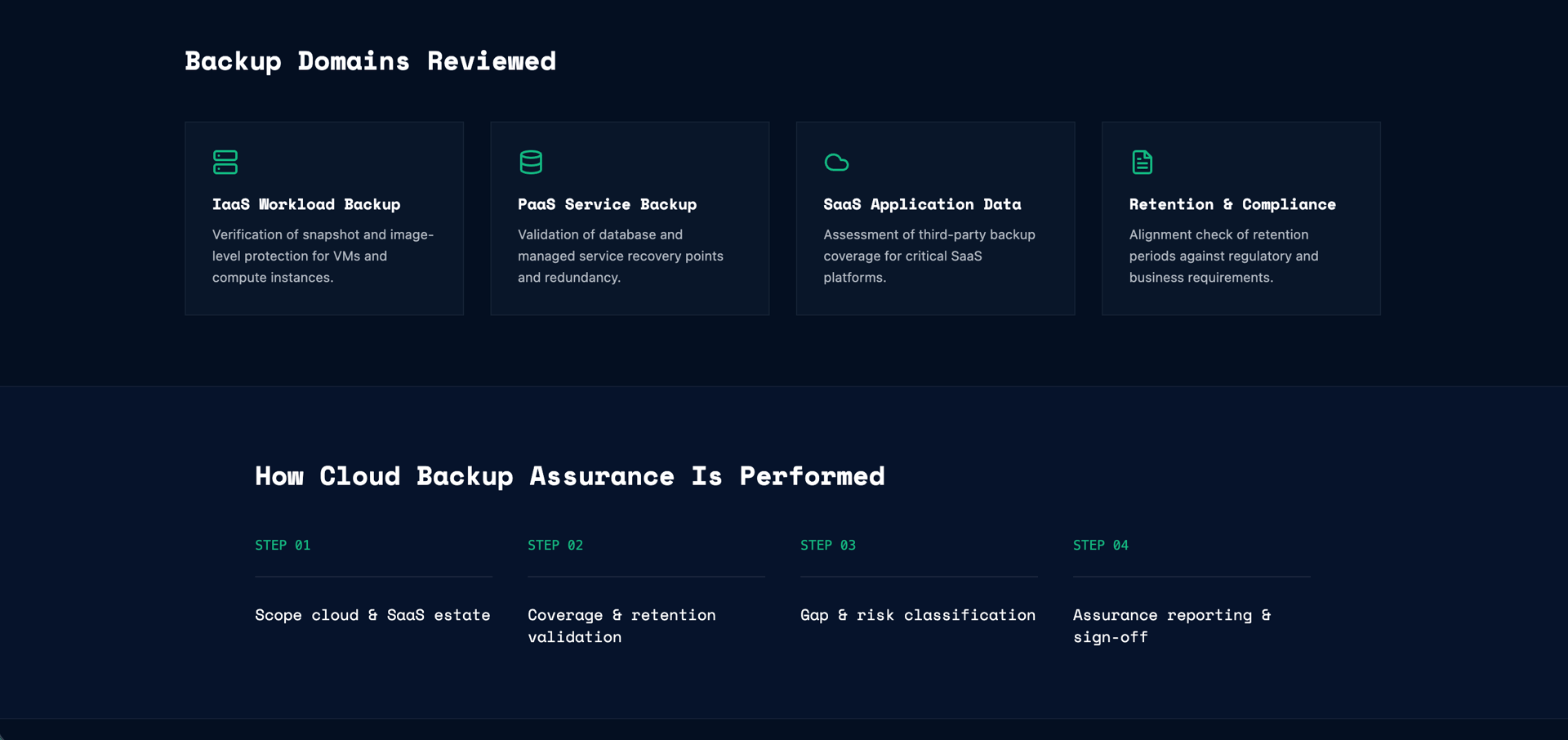This screenshot has height=740, width=1568.
Task: Click the STEP 03 label
Action: click(x=828, y=545)
